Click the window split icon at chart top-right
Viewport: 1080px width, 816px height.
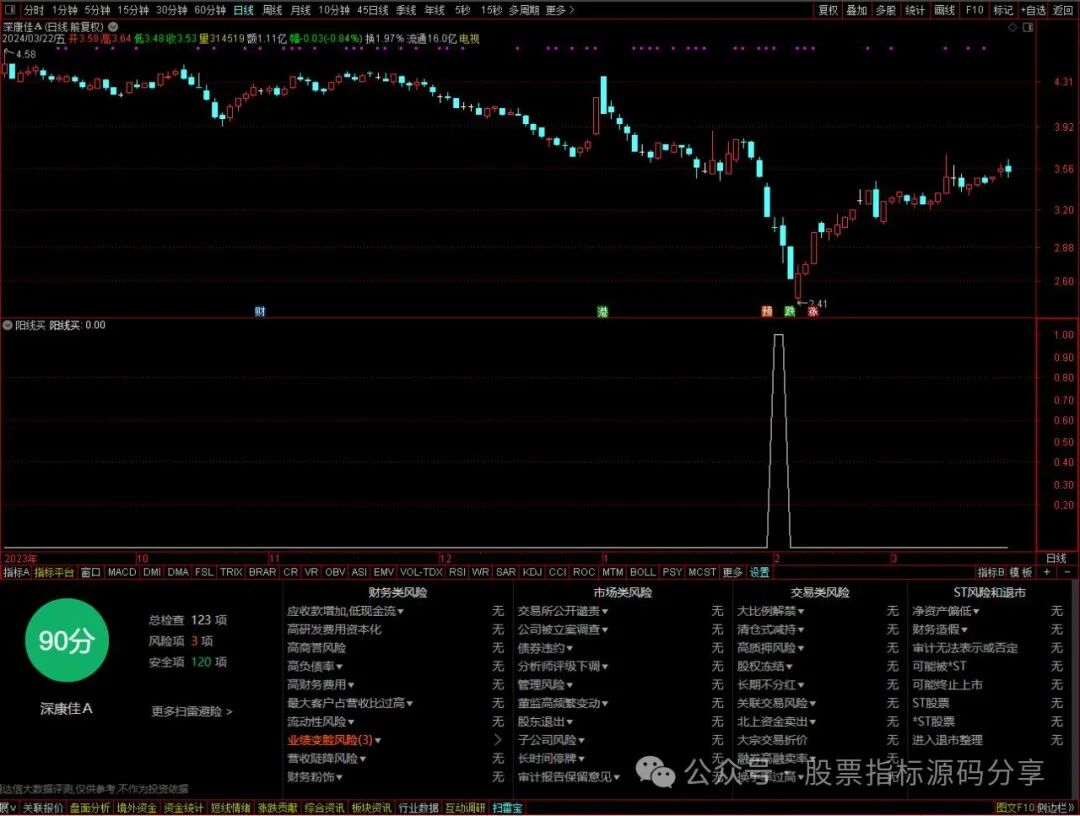click(x=1028, y=27)
